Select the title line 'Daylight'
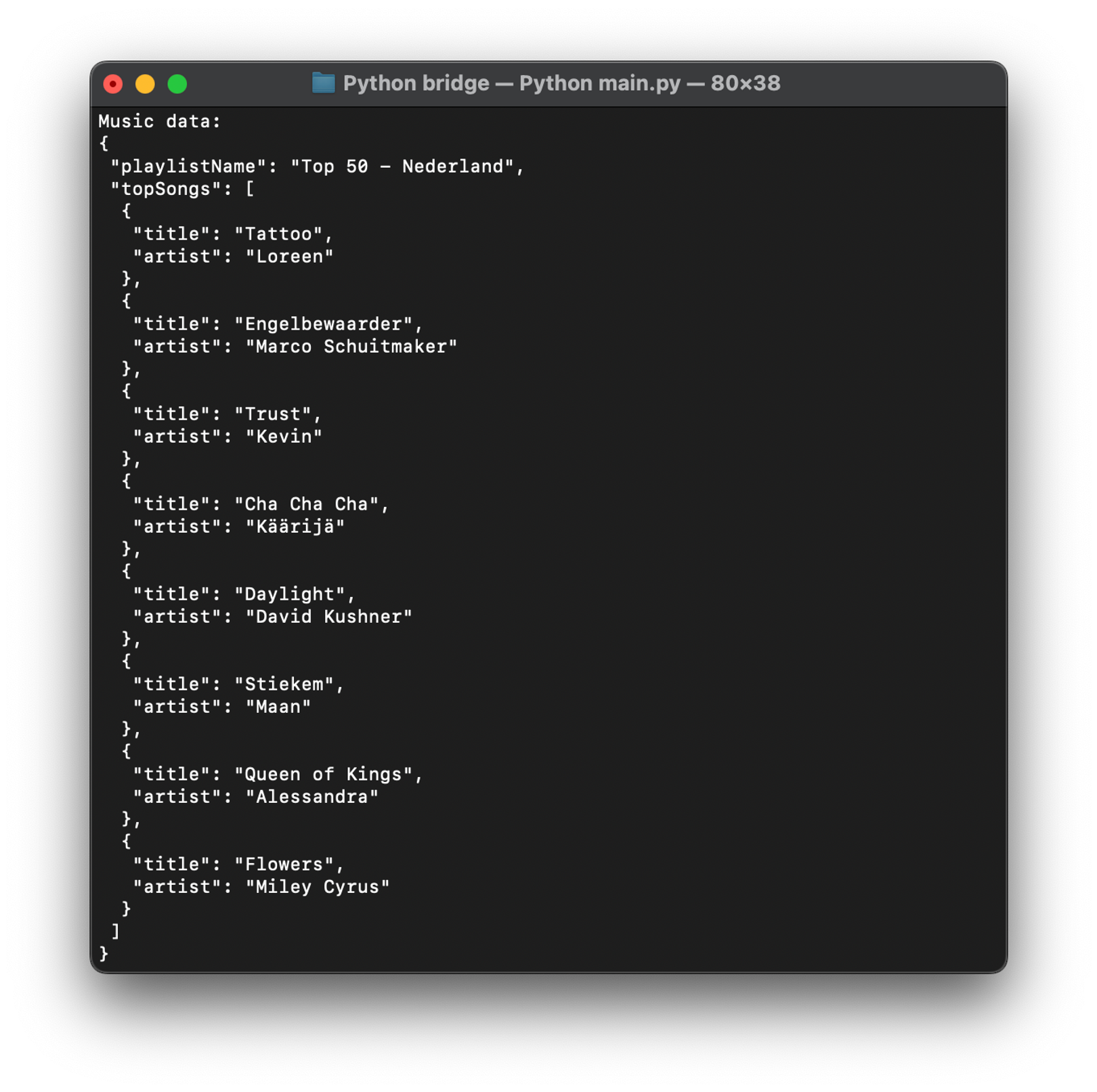 (x=244, y=594)
